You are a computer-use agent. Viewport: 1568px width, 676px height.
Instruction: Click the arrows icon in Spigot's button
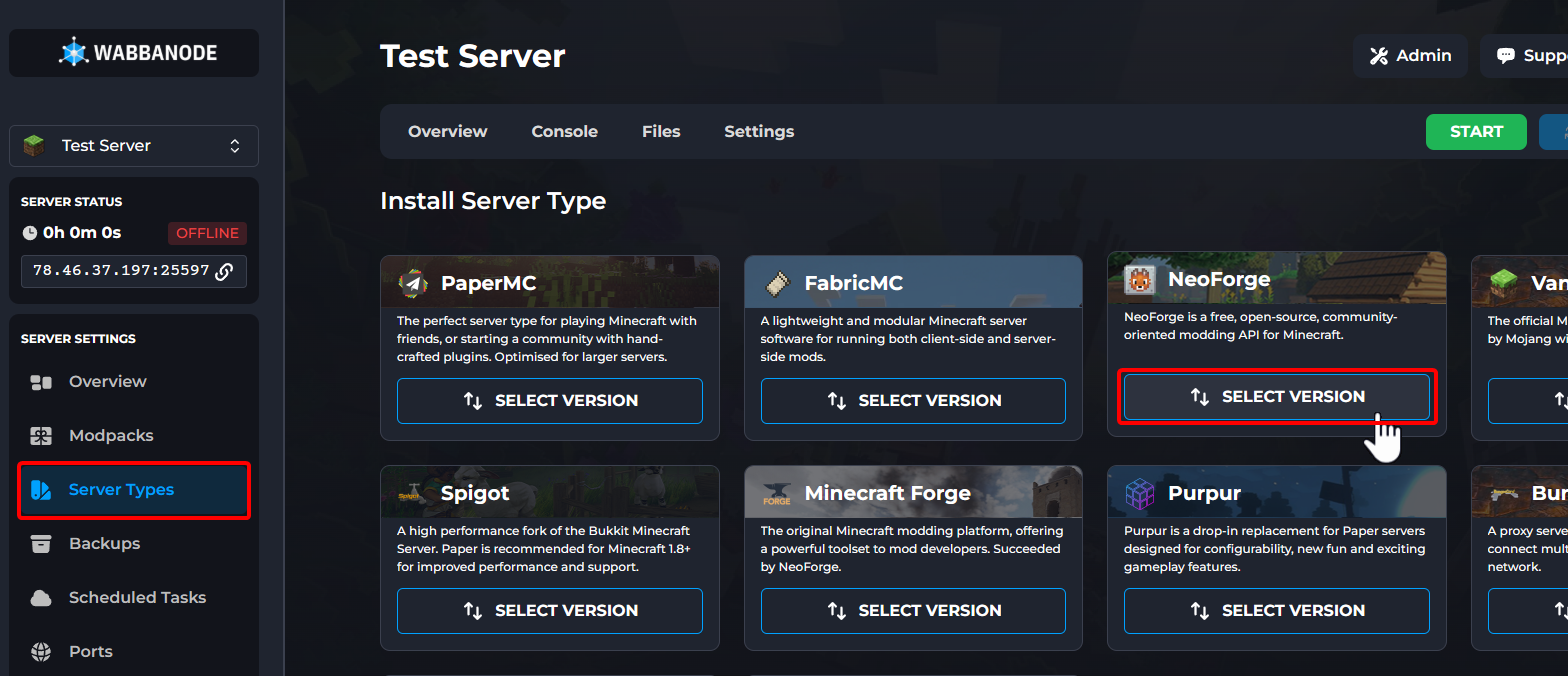click(x=473, y=611)
